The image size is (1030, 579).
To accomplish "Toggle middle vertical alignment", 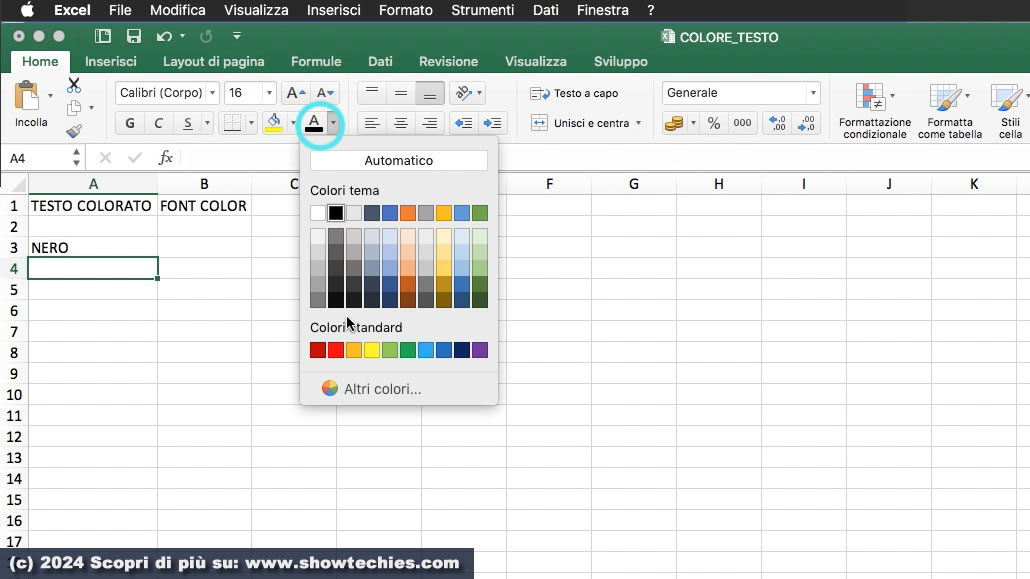I will coord(401,93).
